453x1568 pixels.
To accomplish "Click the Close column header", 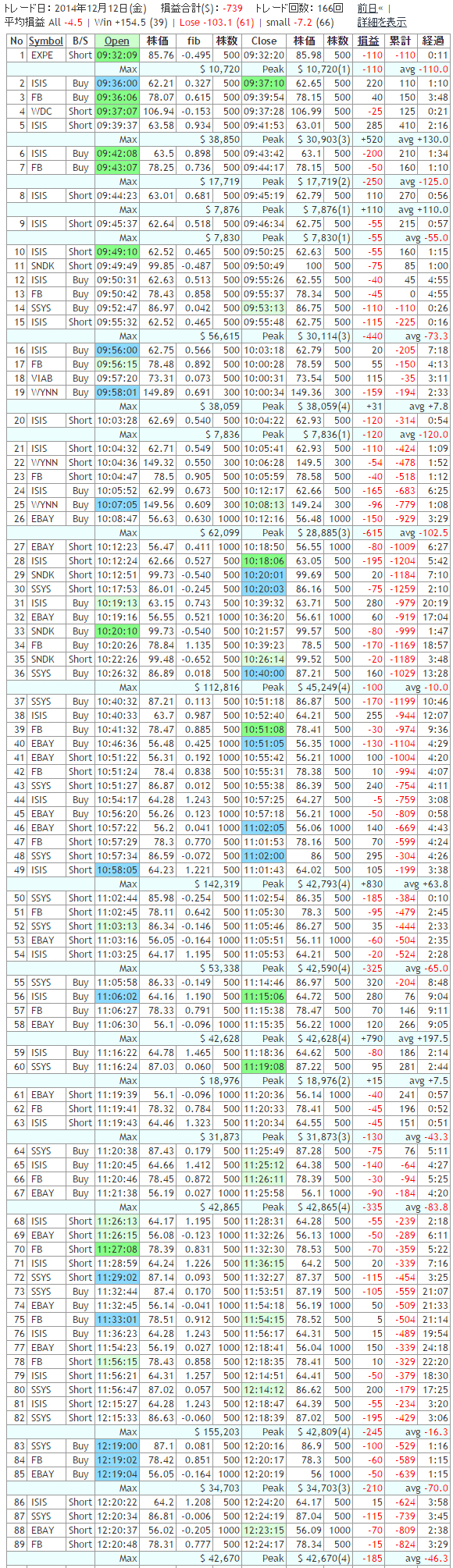I will click(x=264, y=41).
